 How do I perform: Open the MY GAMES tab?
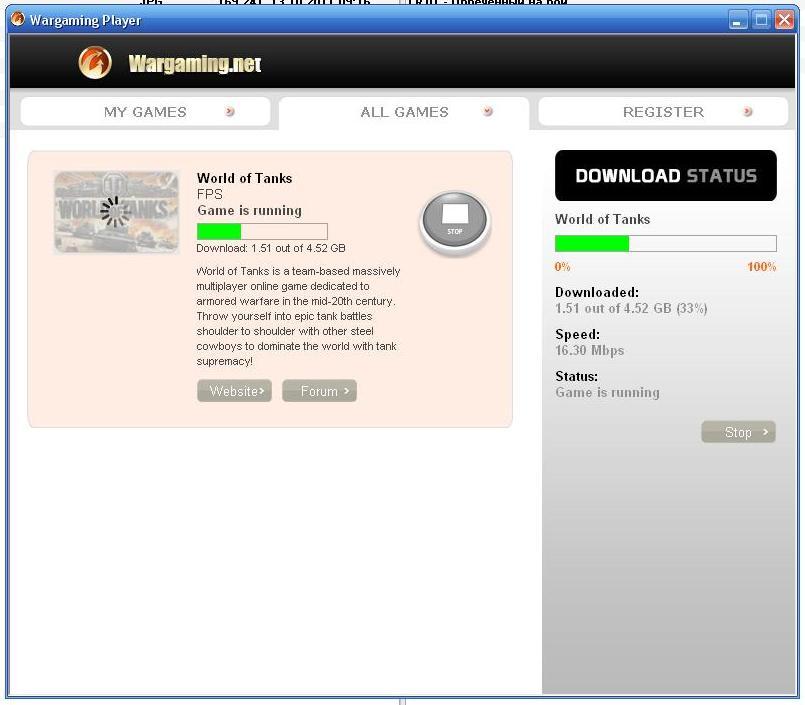(x=145, y=111)
